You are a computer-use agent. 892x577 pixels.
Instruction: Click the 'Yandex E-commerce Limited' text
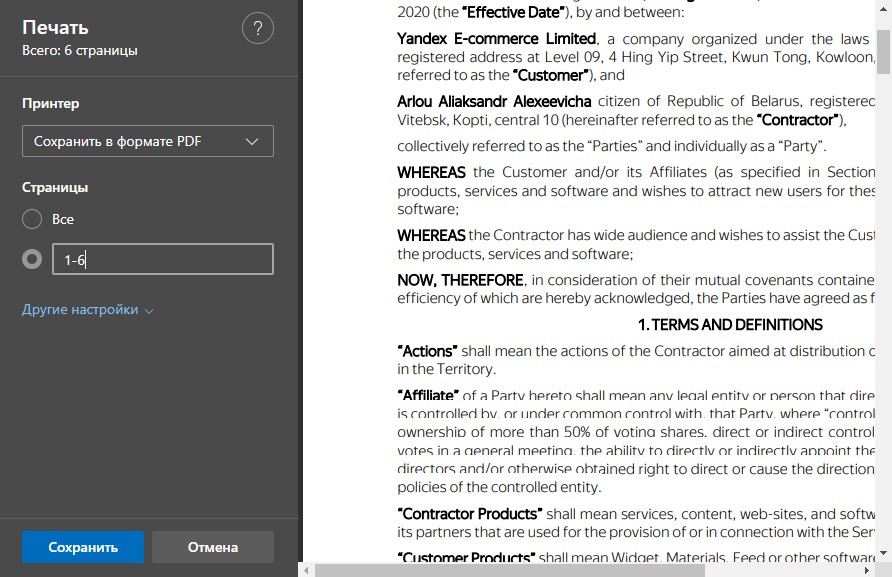pos(497,39)
